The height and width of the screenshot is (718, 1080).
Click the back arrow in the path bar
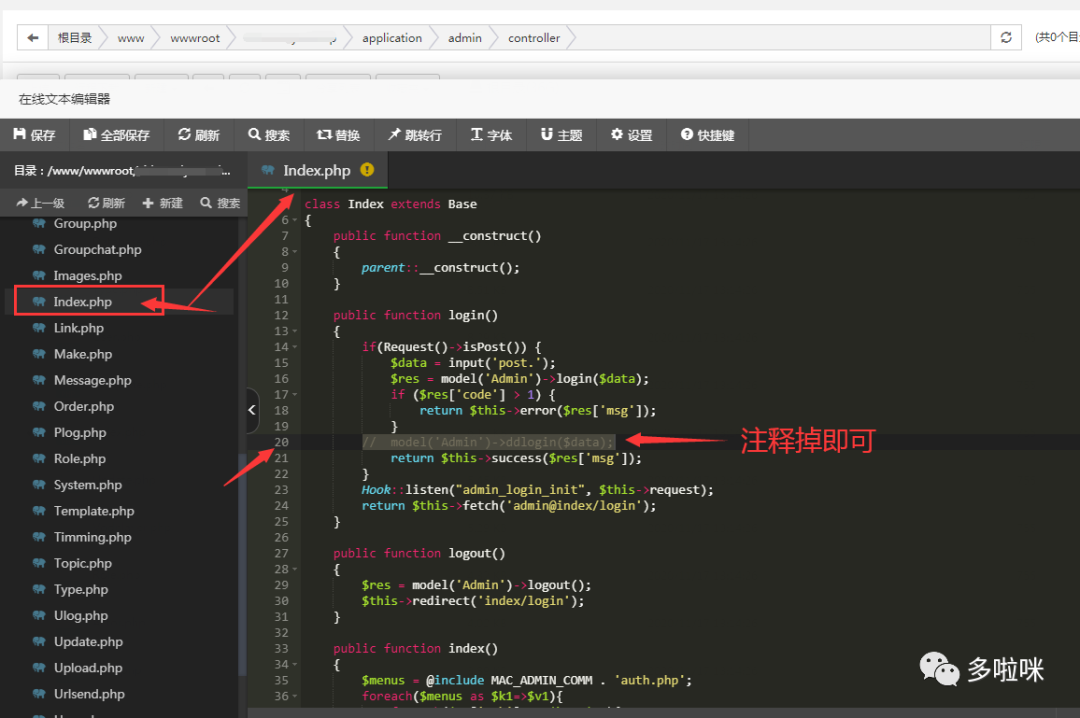point(32,38)
